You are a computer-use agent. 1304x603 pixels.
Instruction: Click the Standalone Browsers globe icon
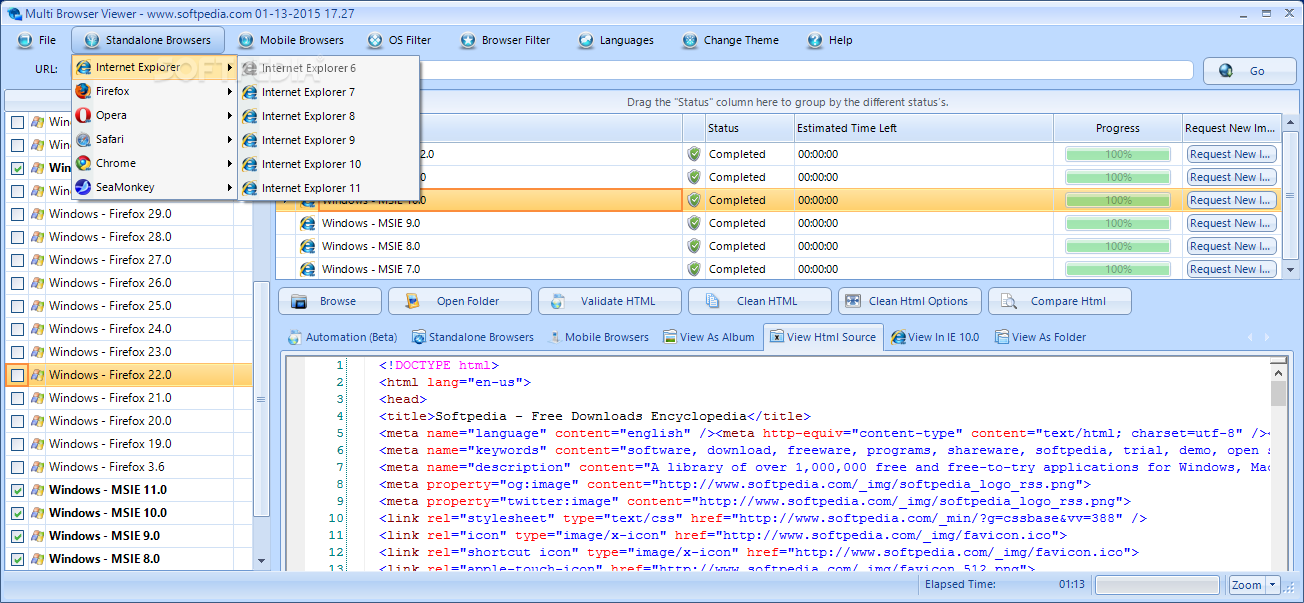tap(92, 41)
